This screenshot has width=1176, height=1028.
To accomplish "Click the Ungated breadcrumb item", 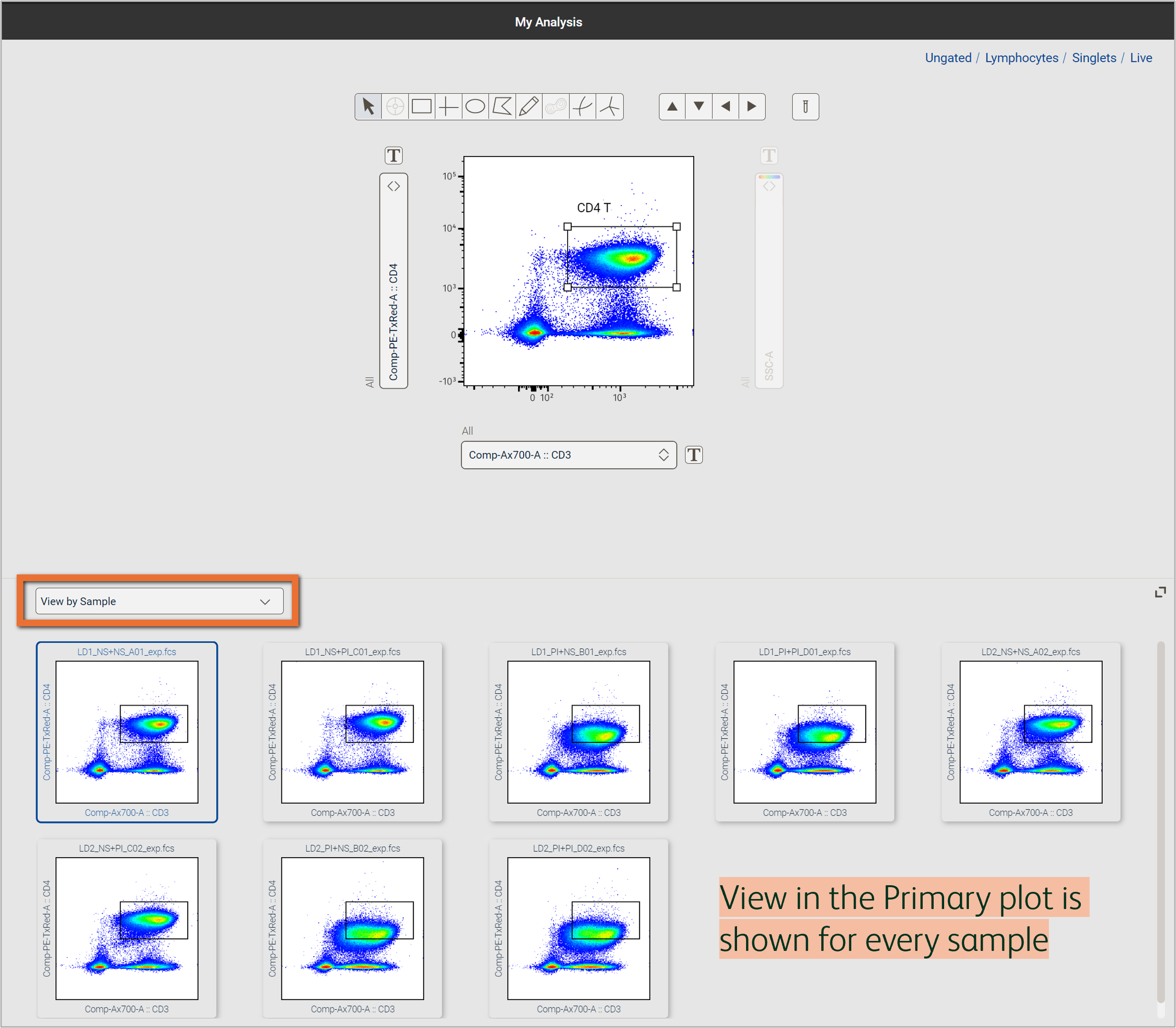I will [x=947, y=58].
